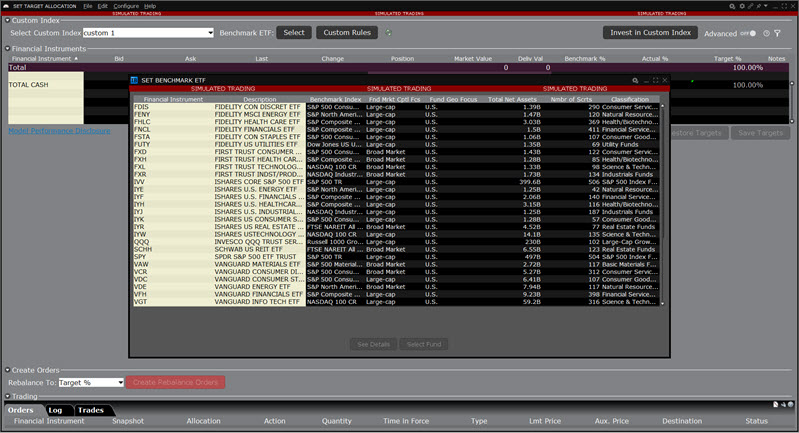The width and height of the screenshot is (799, 433).
Task: Open Model Performance Disclosure link
Action: pyautogui.click(x=59, y=131)
